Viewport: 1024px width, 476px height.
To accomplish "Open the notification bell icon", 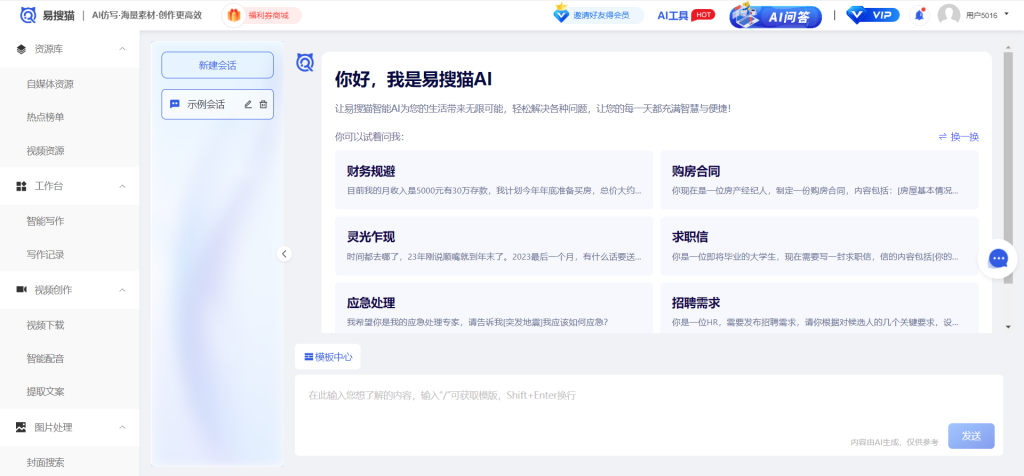I will click(x=919, y=15).
